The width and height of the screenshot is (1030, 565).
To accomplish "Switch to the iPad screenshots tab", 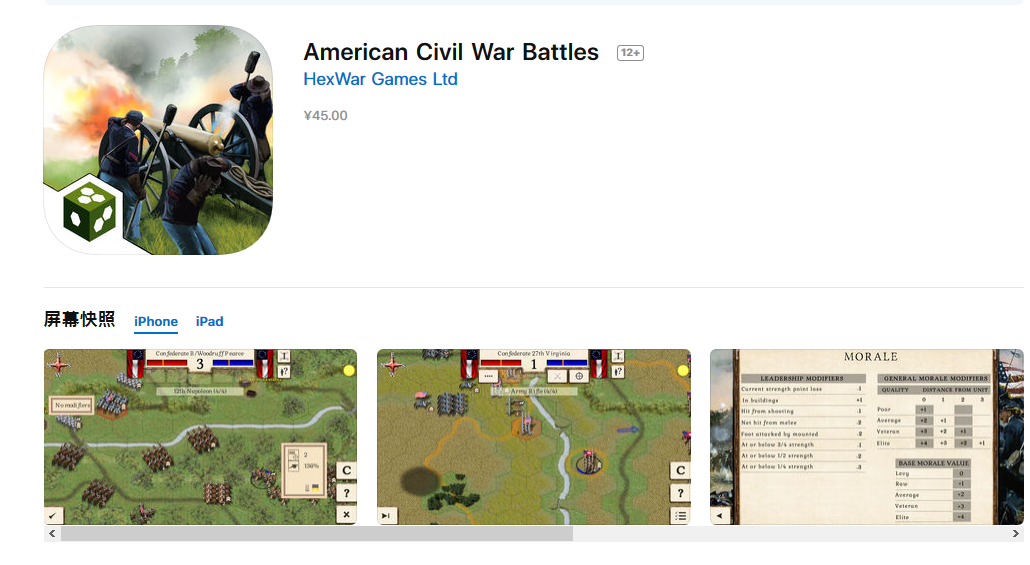I will (210, 321).
